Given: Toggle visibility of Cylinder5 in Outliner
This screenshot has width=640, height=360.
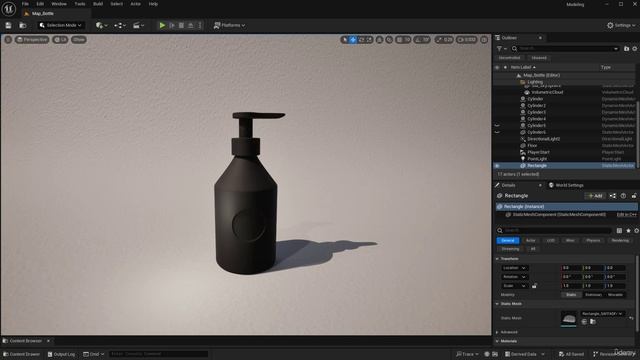Looking at the screenshot, I should [x=497, y=126].
